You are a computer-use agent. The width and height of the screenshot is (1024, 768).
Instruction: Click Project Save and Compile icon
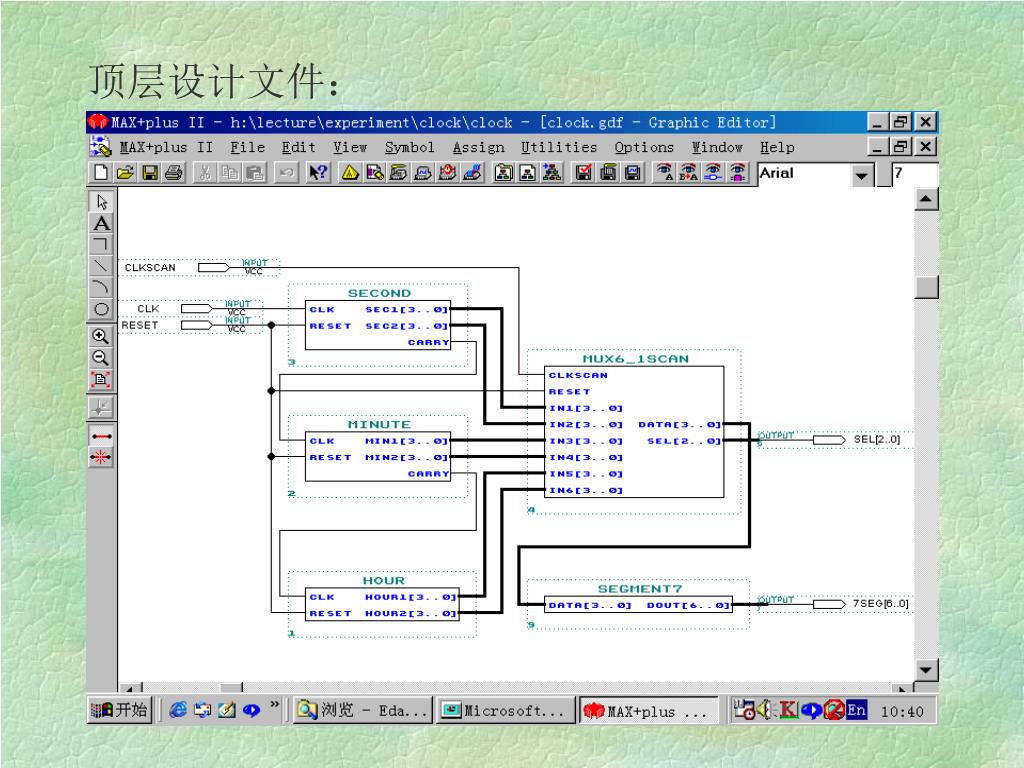[x=608, y=172]
